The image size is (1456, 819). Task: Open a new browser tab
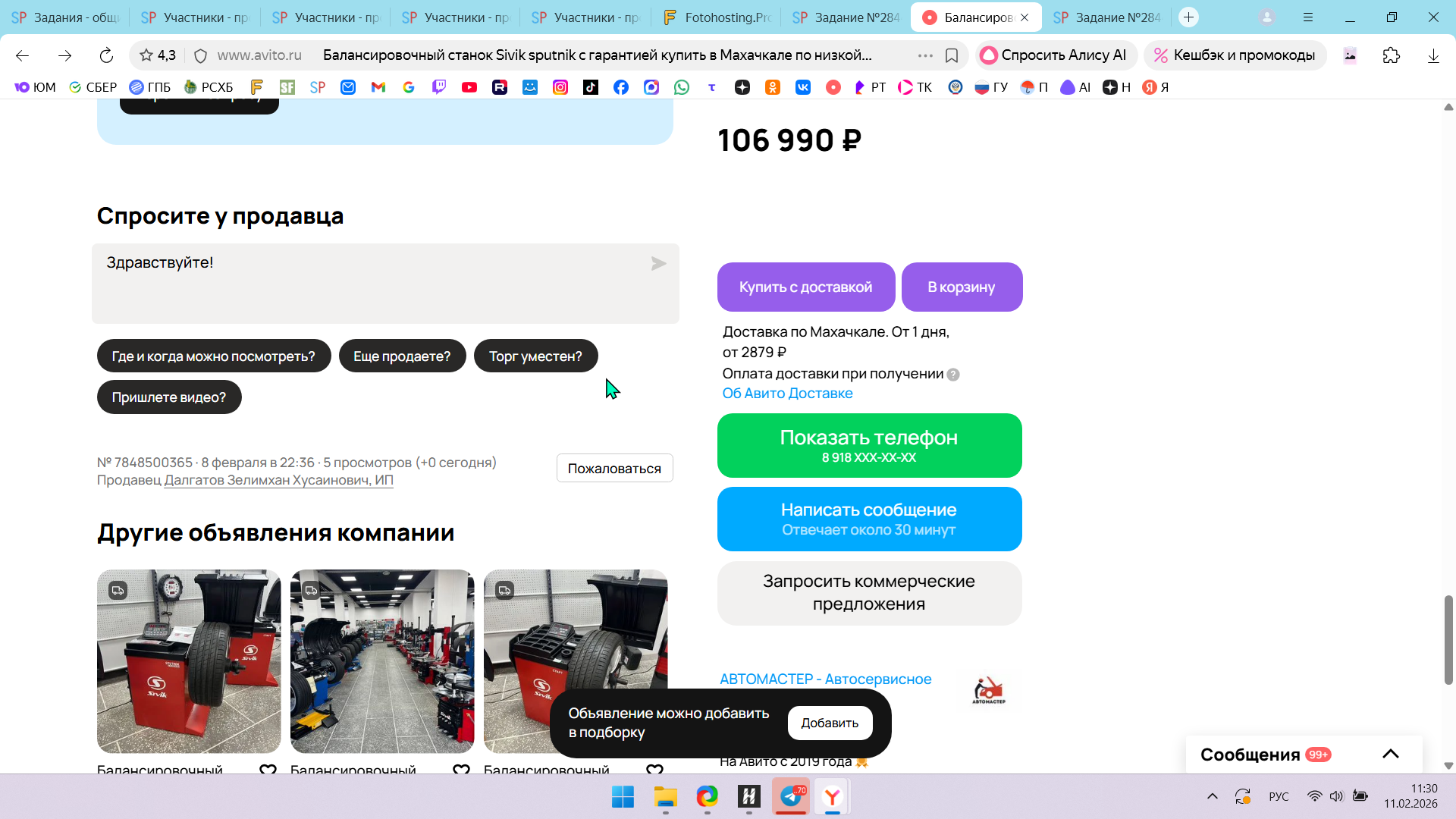tap(1188, 17)
